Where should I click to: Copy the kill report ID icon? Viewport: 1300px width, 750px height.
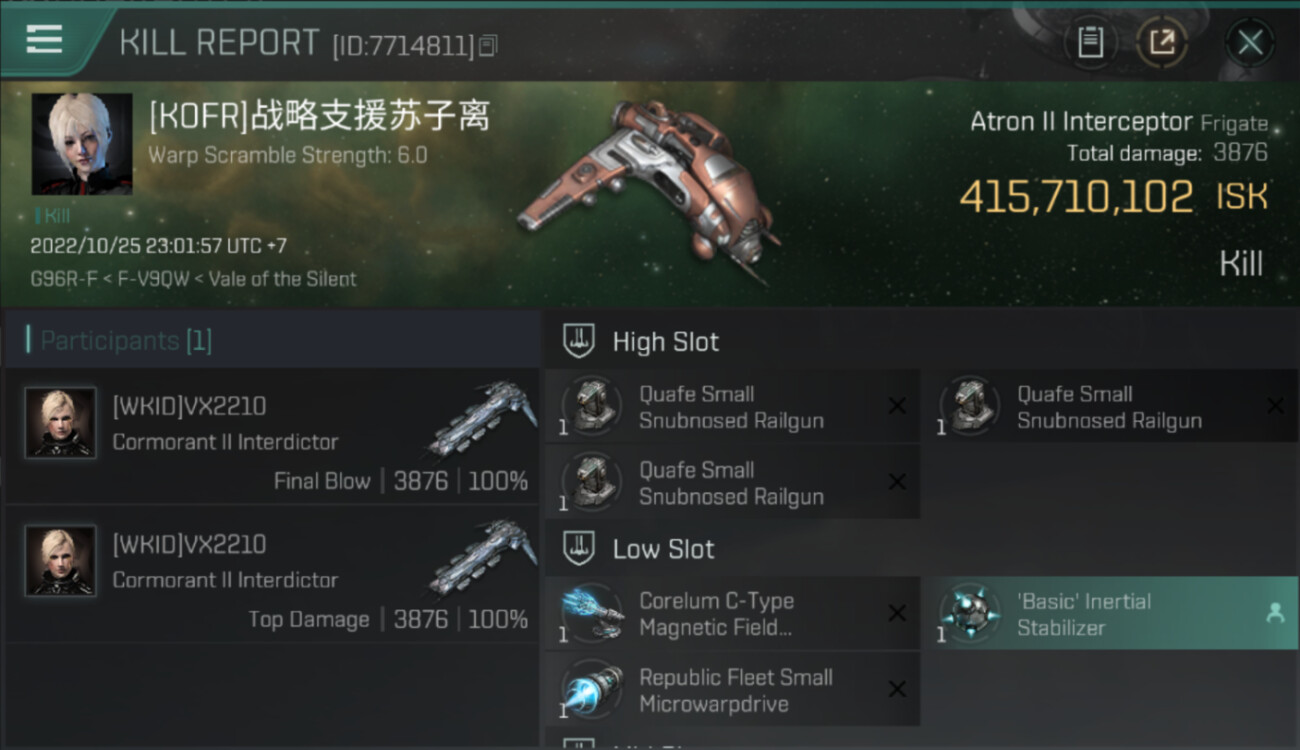pyautogui.click(x=488, y=45)
